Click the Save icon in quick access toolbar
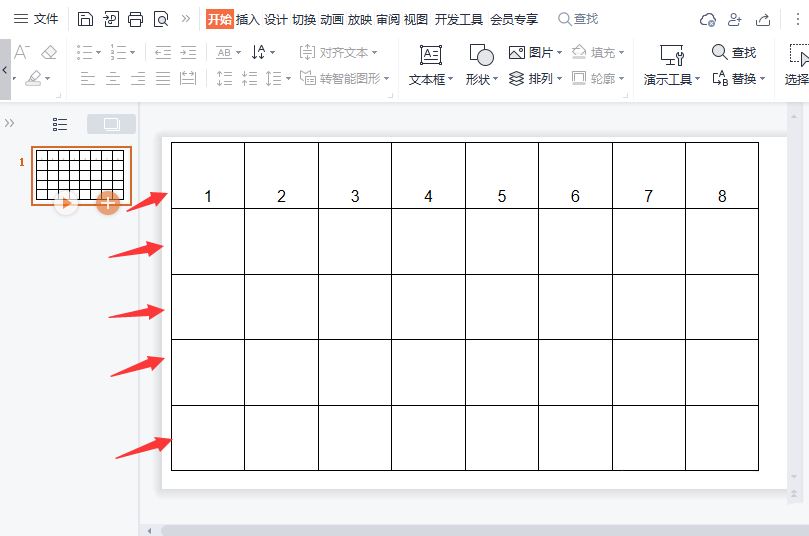 [86, 19]
